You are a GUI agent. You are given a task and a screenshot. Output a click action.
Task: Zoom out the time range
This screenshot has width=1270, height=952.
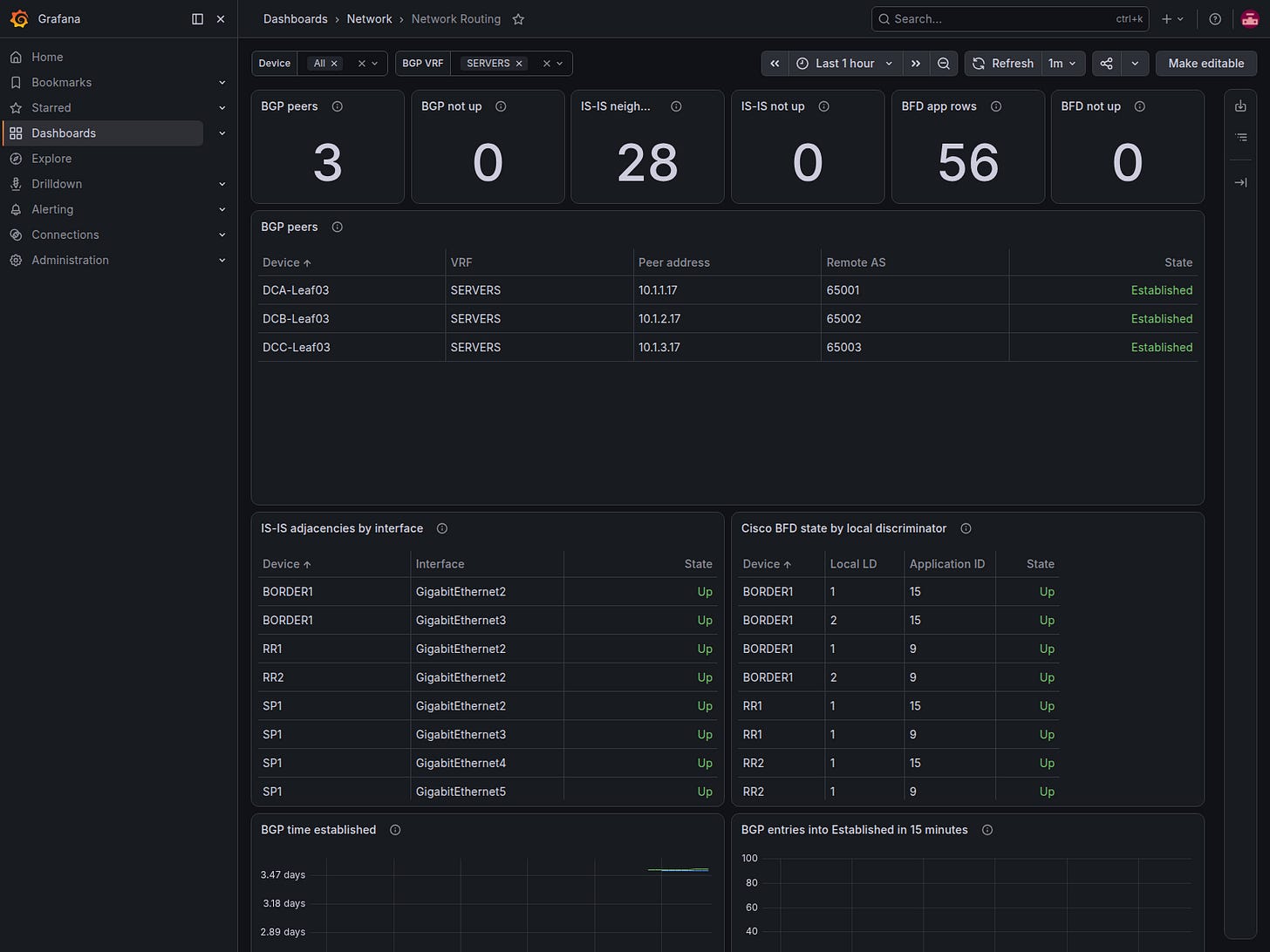coord(944,64)
